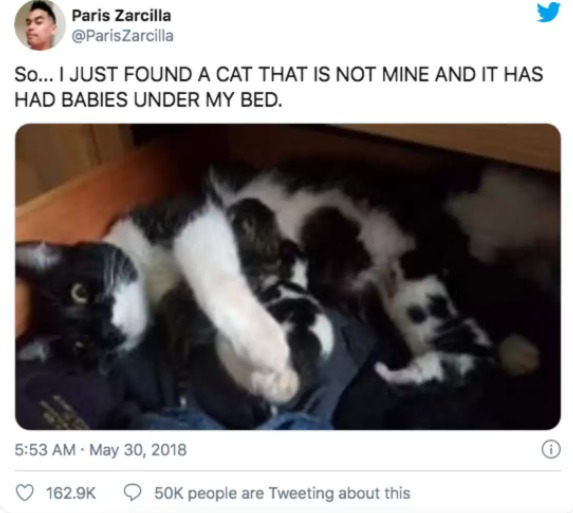573x513 pixels.
Task: Open Paris Zarcilla's profile picture
Action: 40,25
